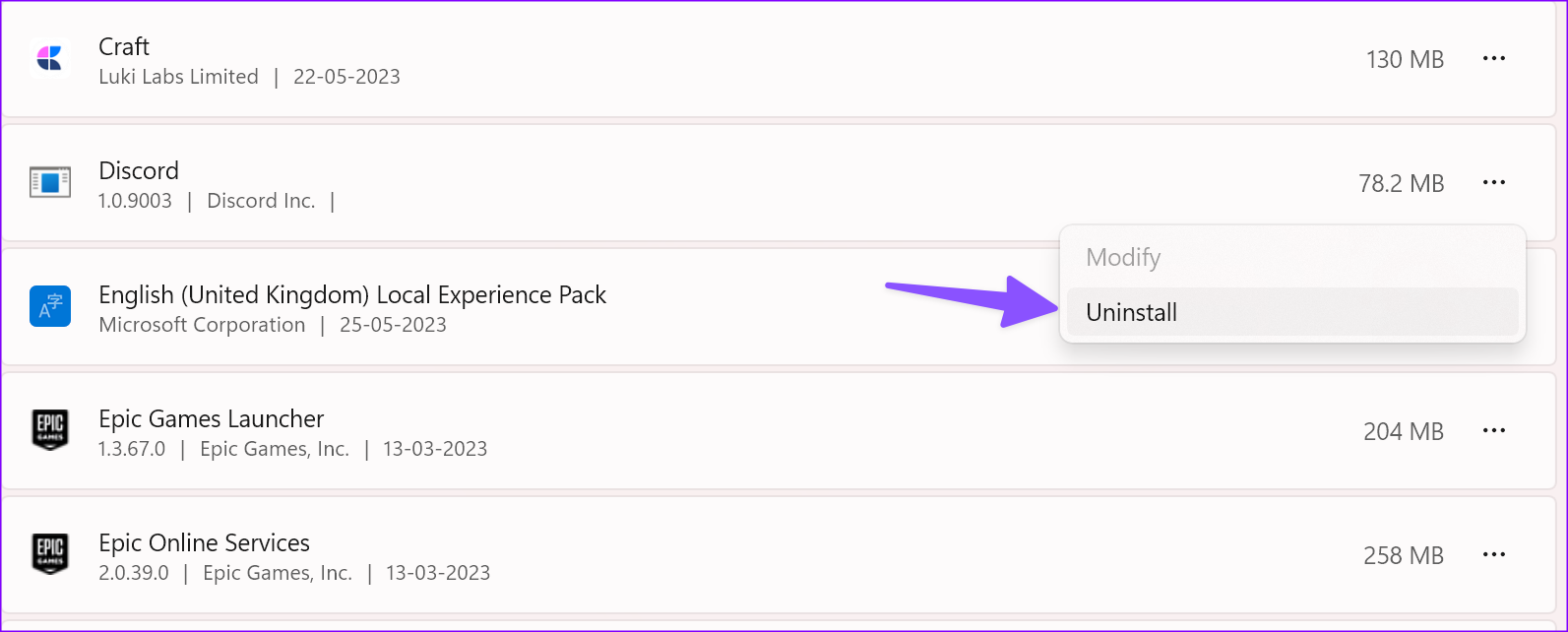This screenshot has width=1568, height=632.
Task: Open options menu for Epic Online Services
Action: pos(1494,554)
